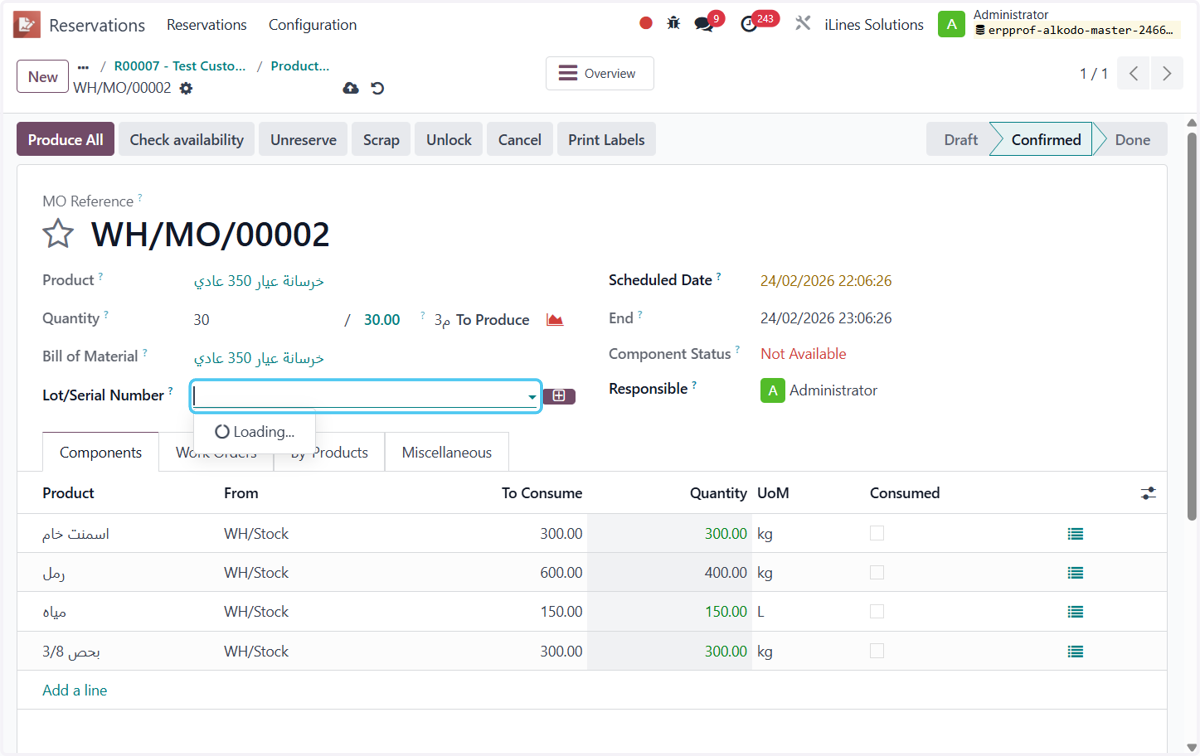The height and width of the screenshot is (756, 1200).
Task: Toggle Consumed checkbox for مياه
Action: 877,611
